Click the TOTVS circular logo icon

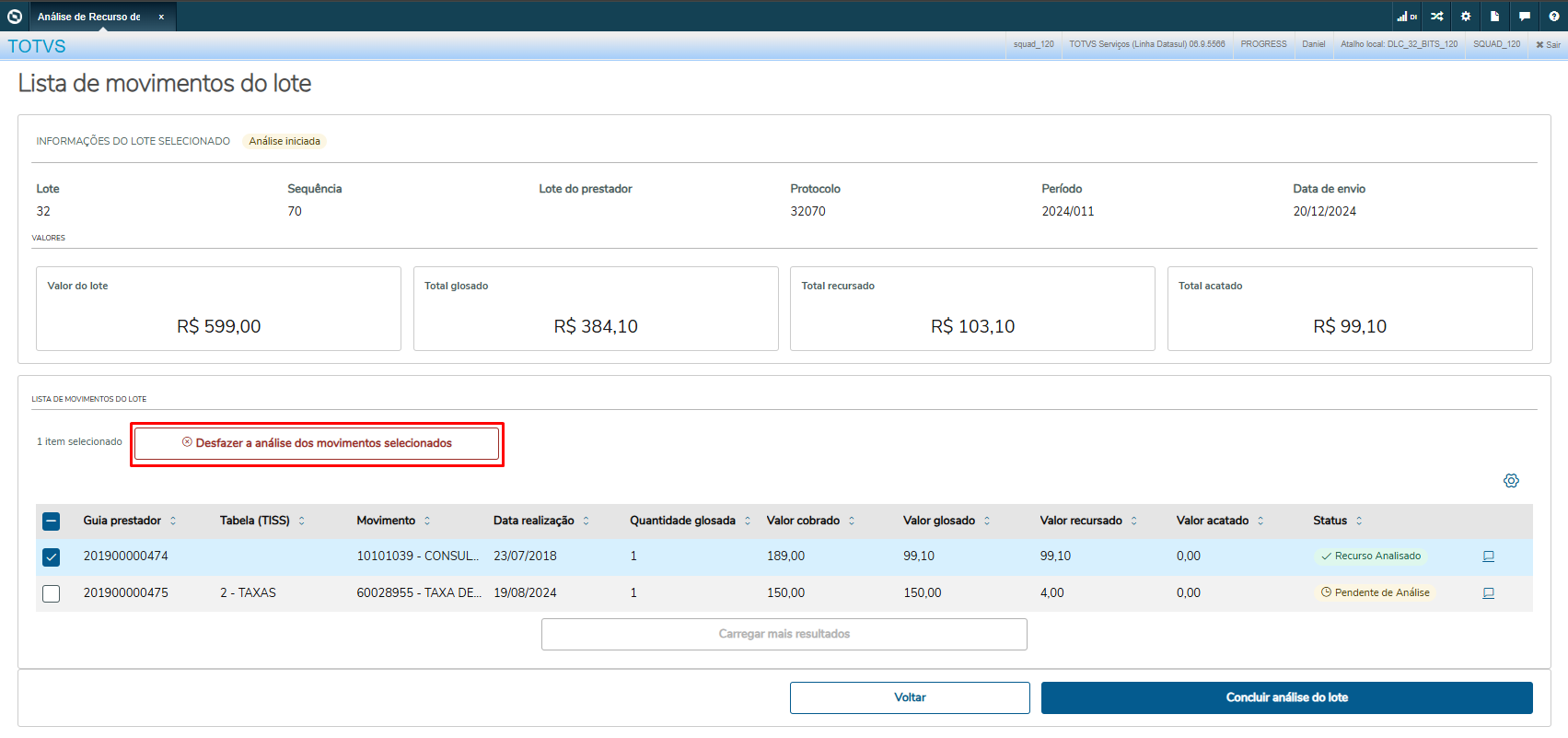15,16
